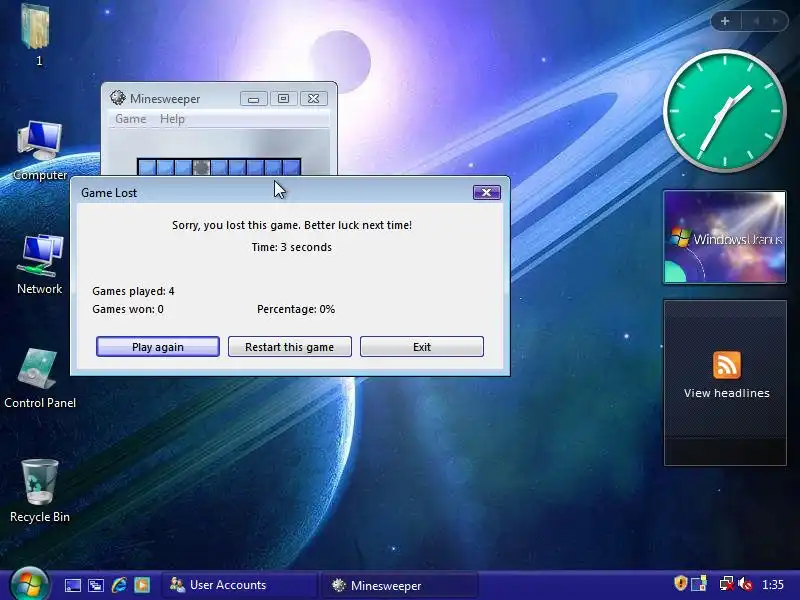Click the muted volume tray icon

745,584
